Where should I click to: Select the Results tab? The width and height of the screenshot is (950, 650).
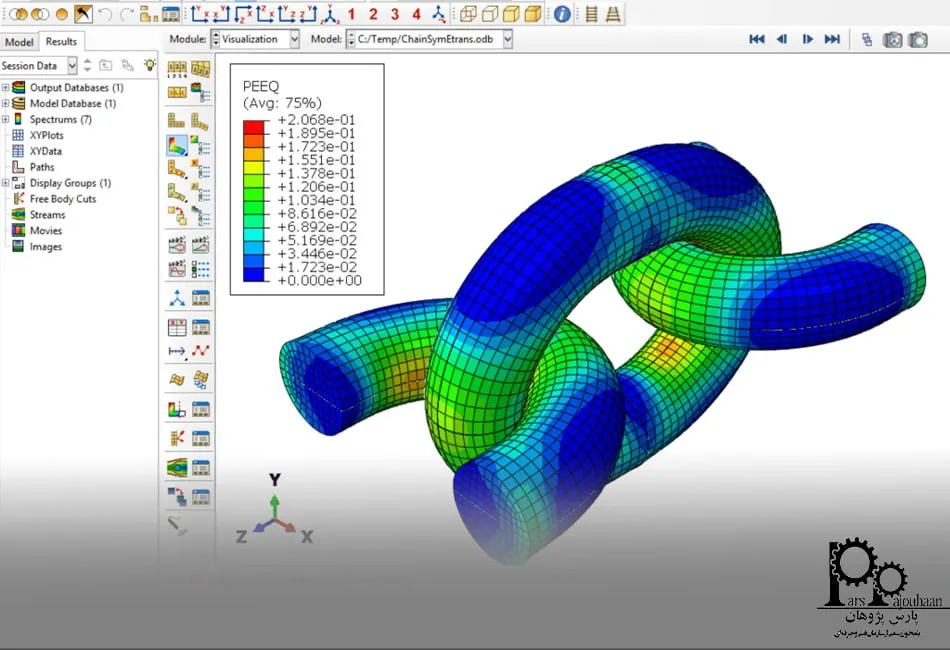(x=61, y=42)
